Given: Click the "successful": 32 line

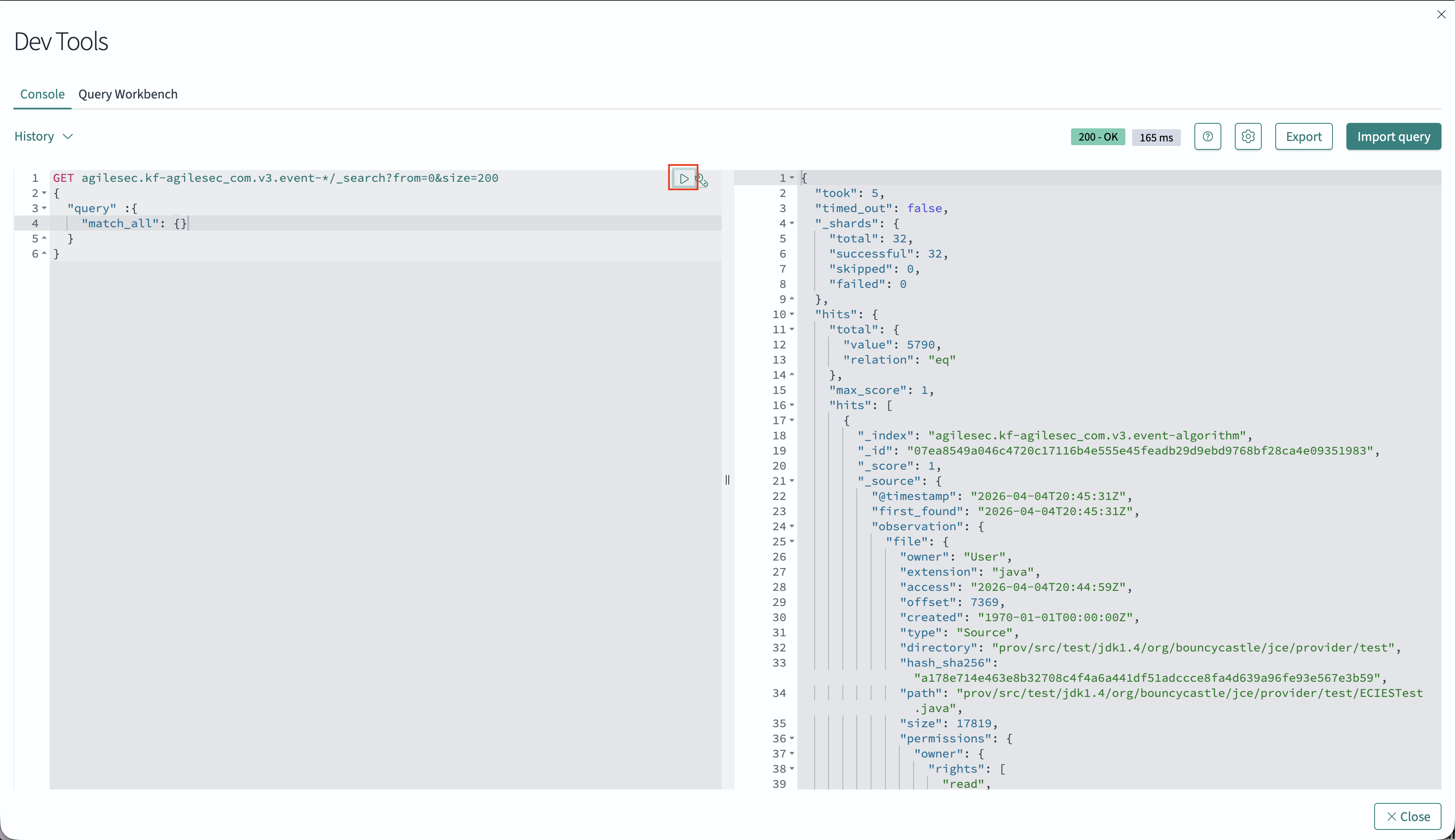Looking at the screenshot, I should (x=888, y=254).
